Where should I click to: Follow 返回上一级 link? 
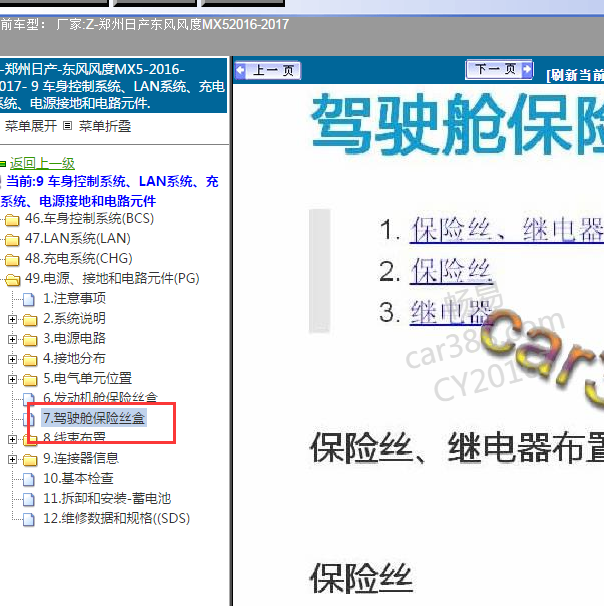42,163
